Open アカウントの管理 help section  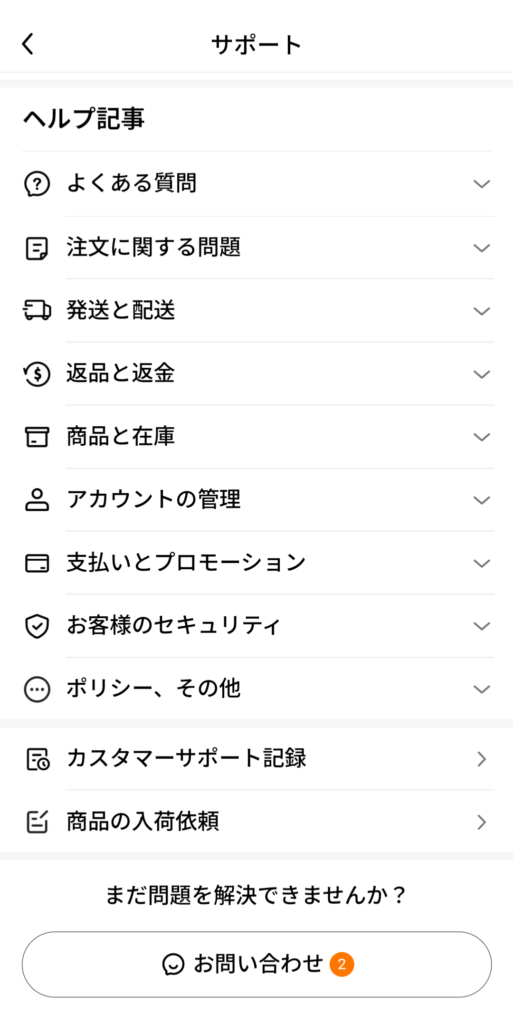(x=256, y=500)
